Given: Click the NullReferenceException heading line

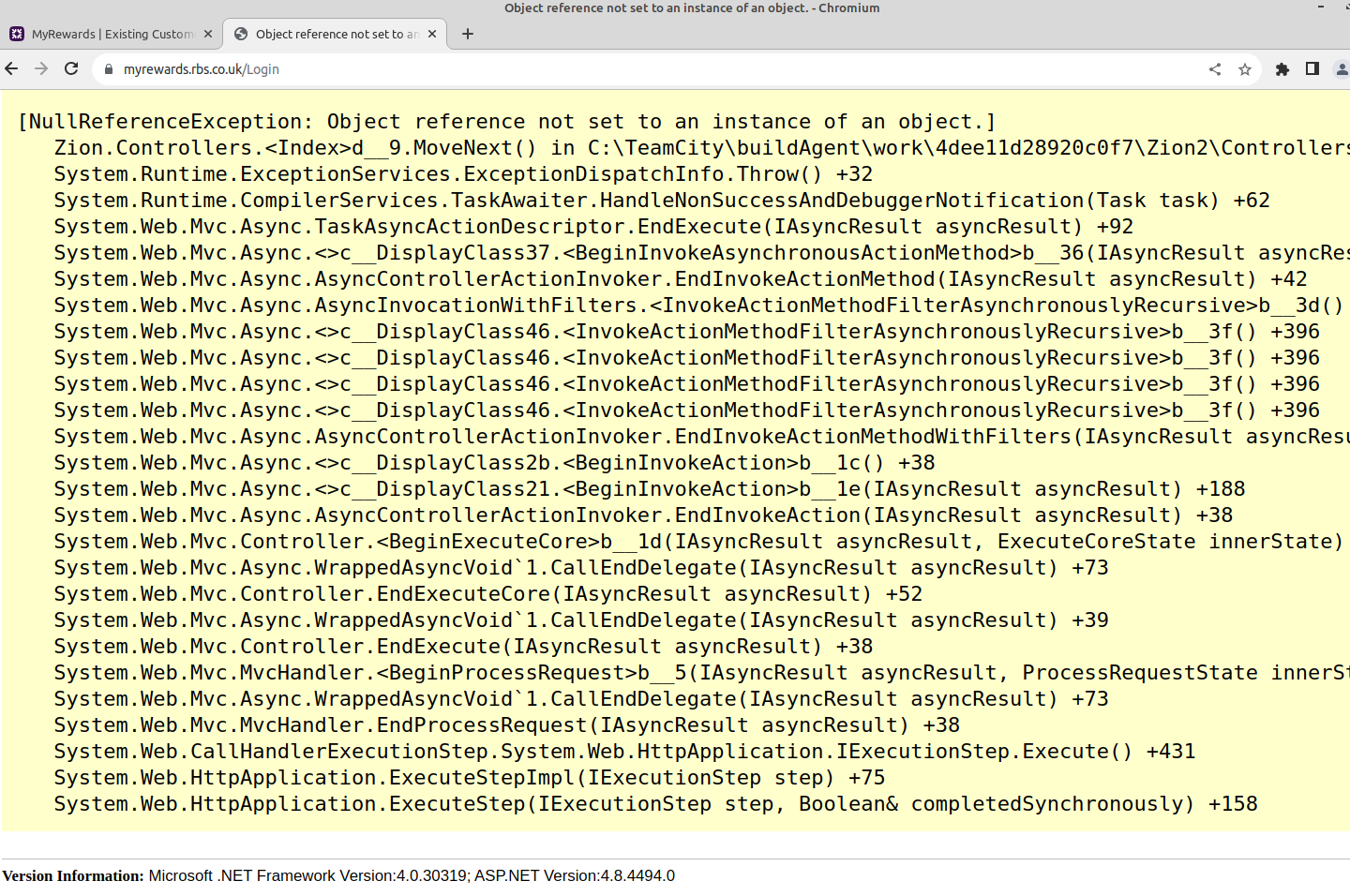Looking at the screenshot, I should [x=506, y=122].
